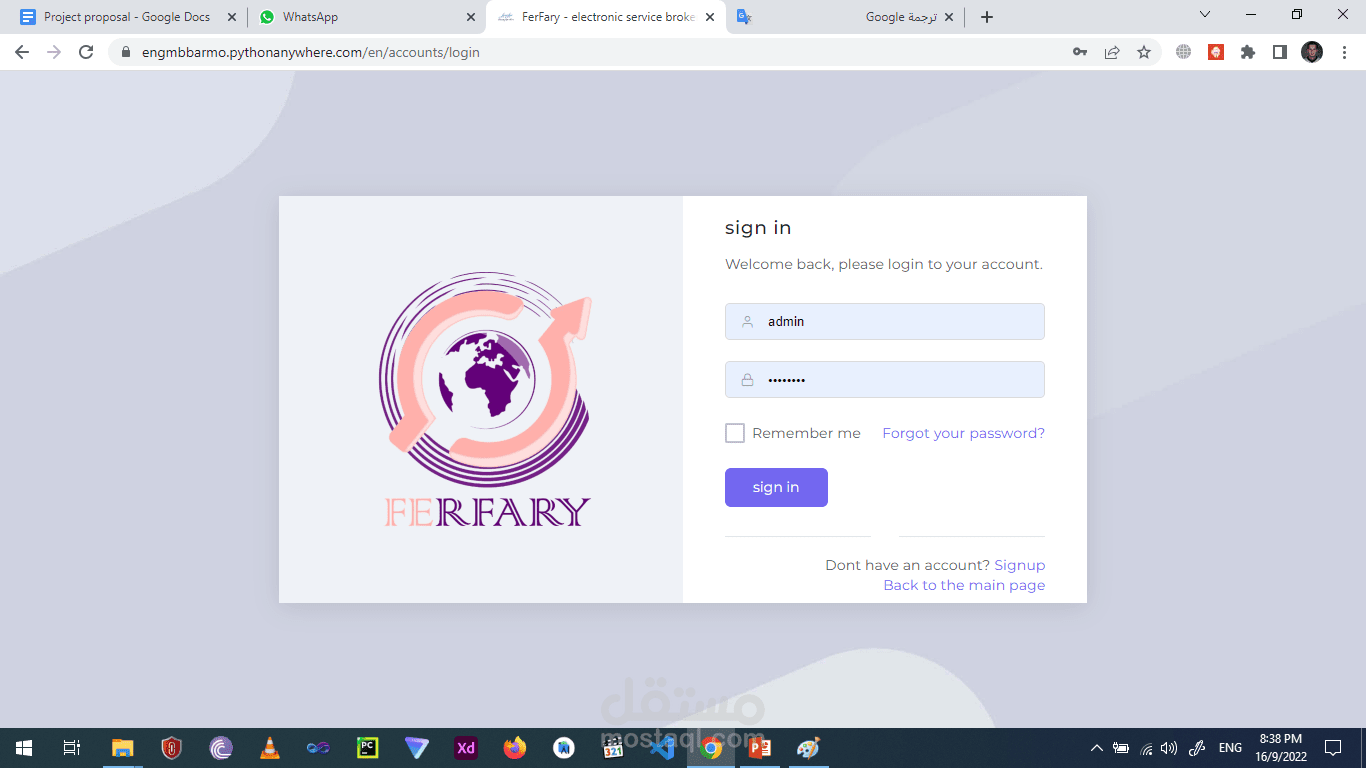Screen dimensions: 1366x768
Task: Open saved passwords key icon in address bar
Action: [1080, 52]
